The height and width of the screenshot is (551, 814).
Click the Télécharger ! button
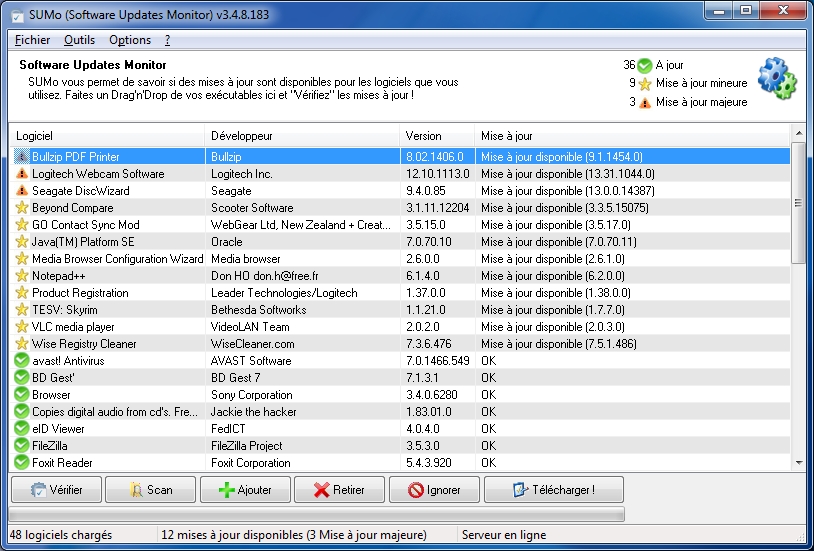(554, 490)
